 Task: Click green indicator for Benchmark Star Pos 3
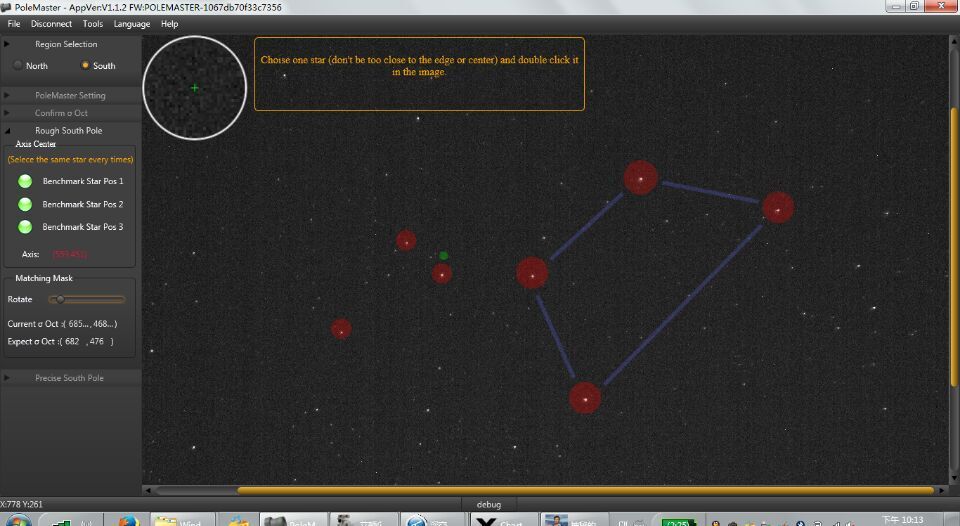point(25,227)
